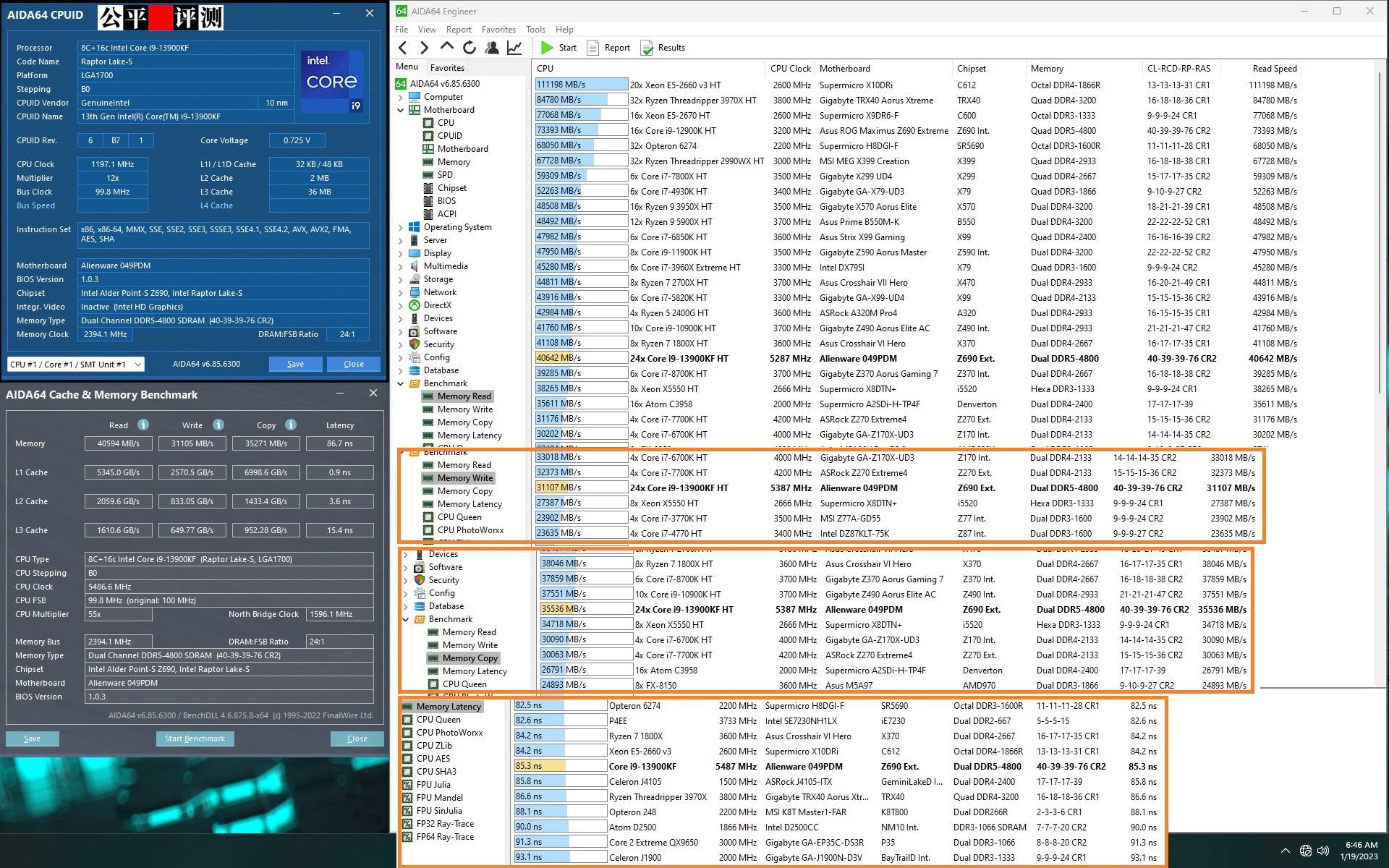The image size is (1389, 868).
Task: Open the user-profile toolbar icon
Action: pyautogui.click(x=492, y=48)
